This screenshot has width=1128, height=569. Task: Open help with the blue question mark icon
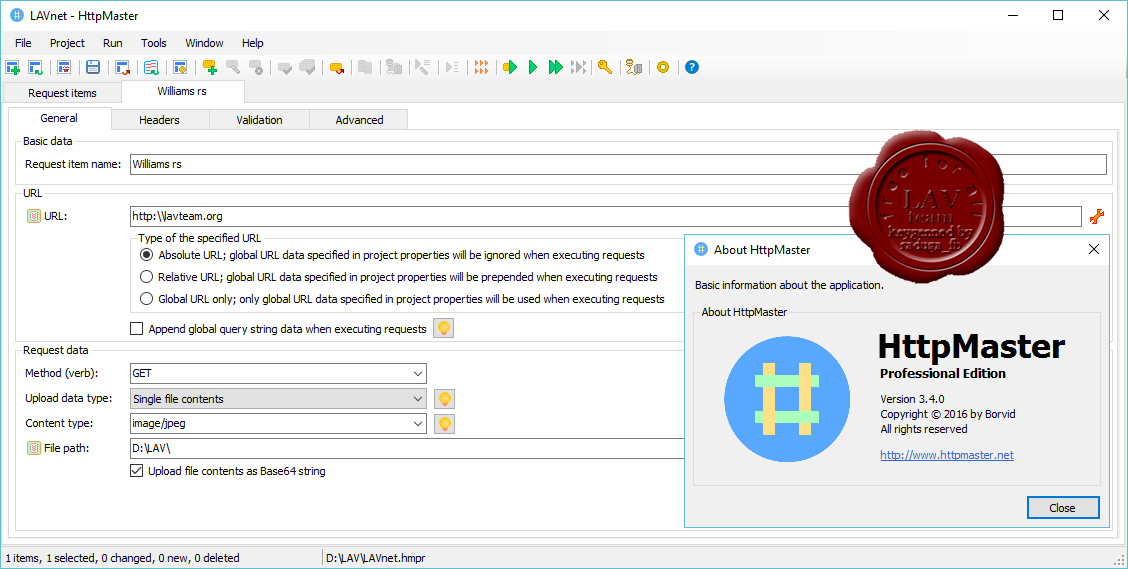(x=692, y=68)
